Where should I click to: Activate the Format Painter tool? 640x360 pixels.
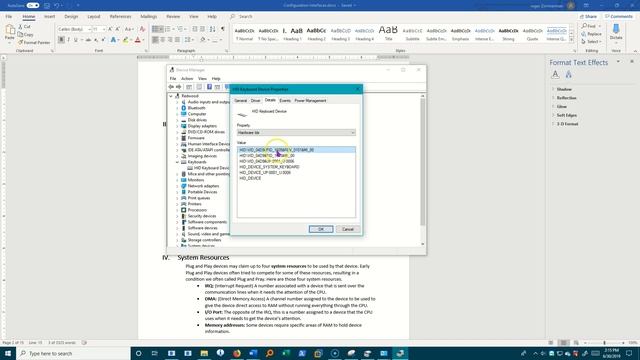[34, 42]
